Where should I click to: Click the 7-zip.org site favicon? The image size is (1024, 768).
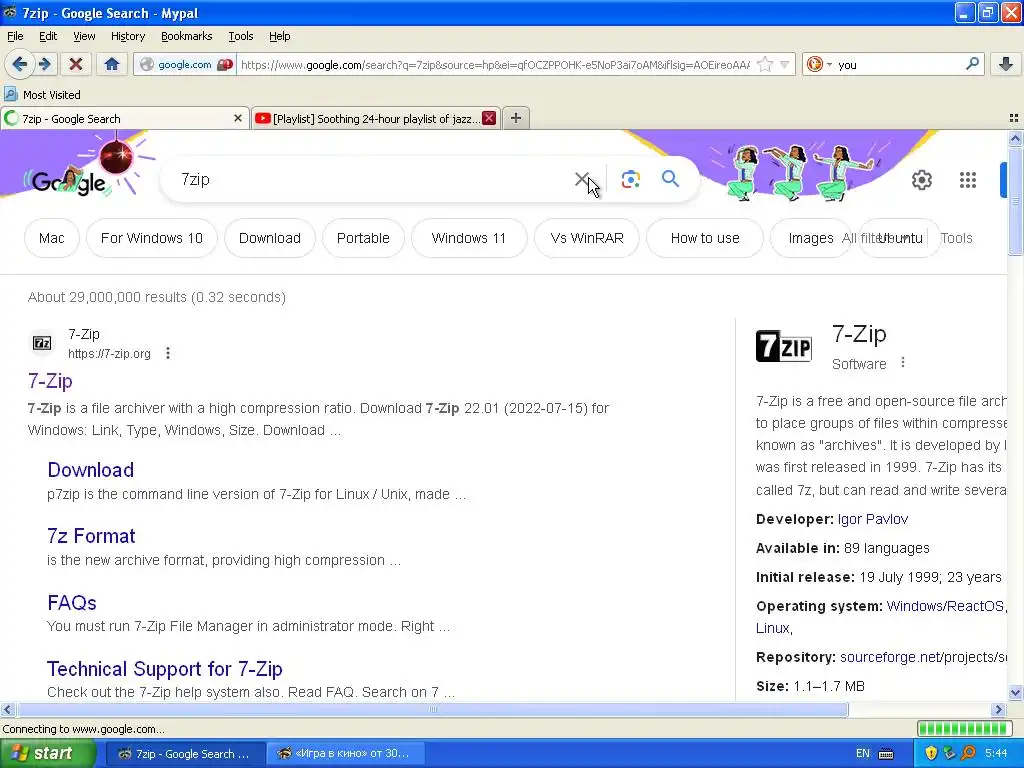coord(42,343)
